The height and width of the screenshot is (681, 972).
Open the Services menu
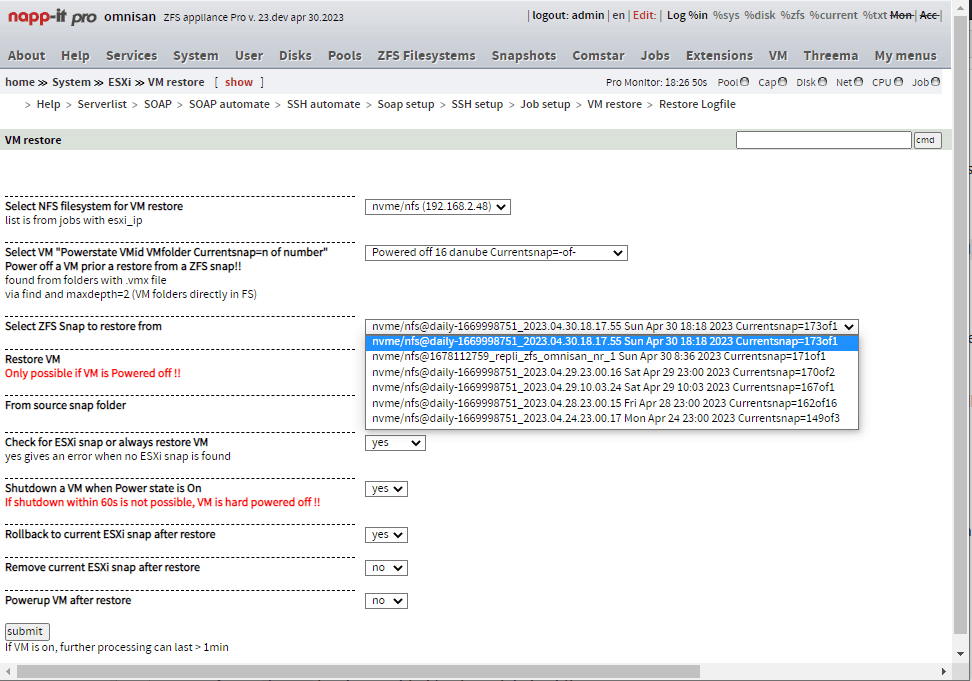pyautogui.click(x=131, y=56)
